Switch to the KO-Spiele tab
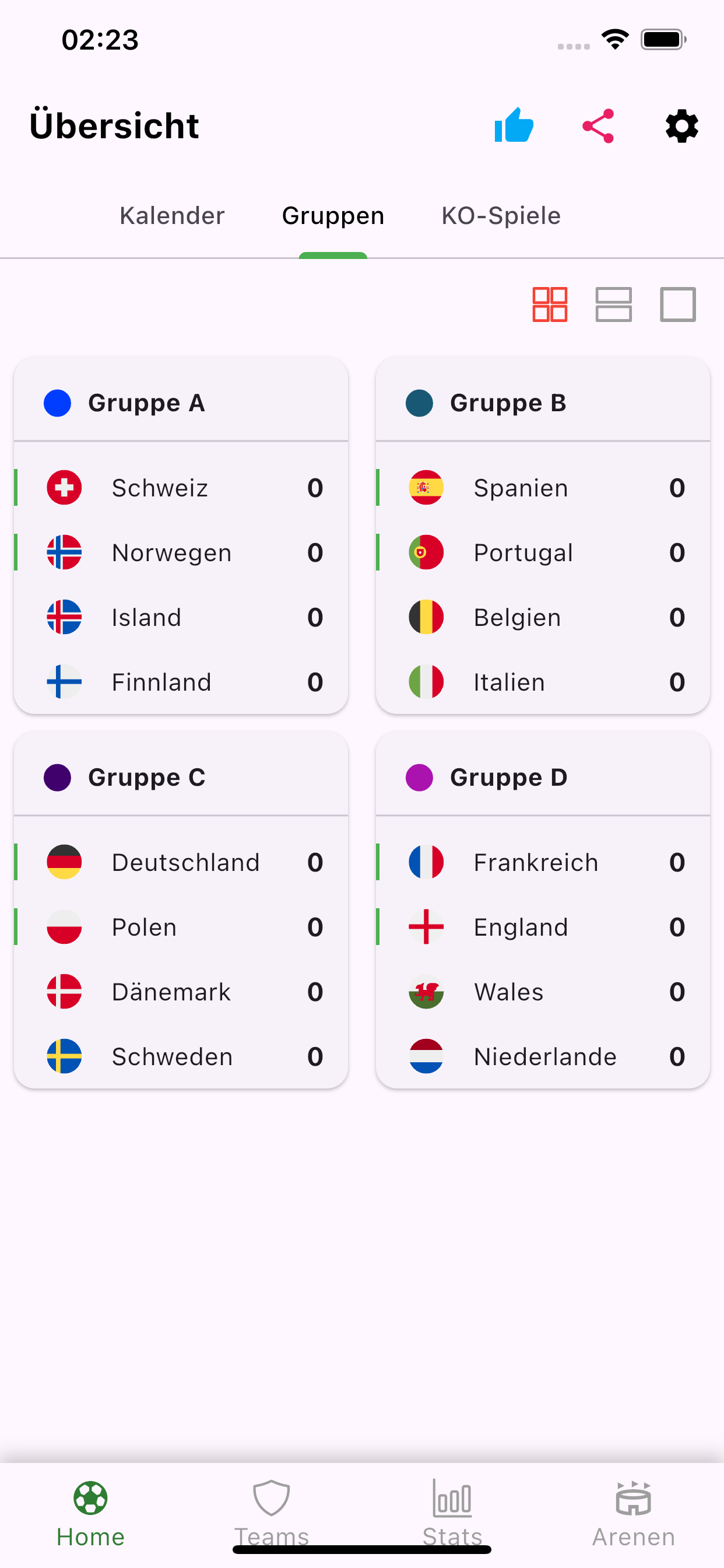Image resolution: width=724 pixels, height=1568 pixels. (x=501, y=215)
